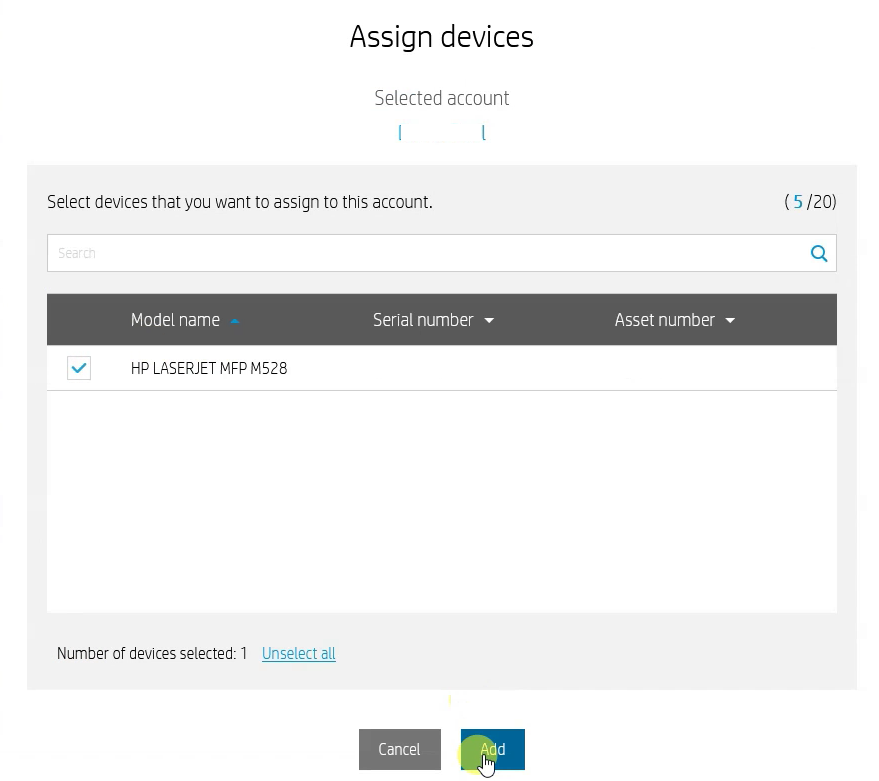Open the Asset number sort dropdown
879x781 pixels.
click(x=730, y=320)
